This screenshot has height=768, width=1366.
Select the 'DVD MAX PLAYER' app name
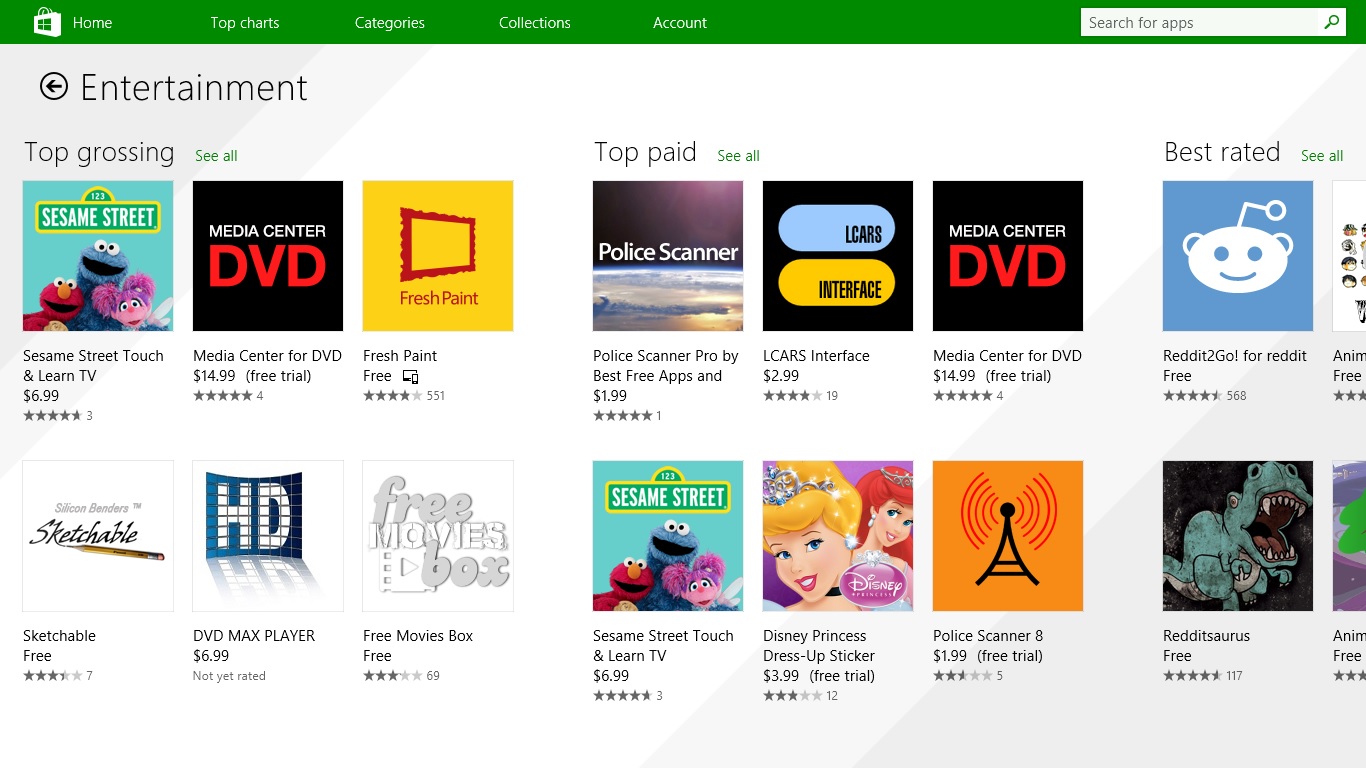coord(254,636)
